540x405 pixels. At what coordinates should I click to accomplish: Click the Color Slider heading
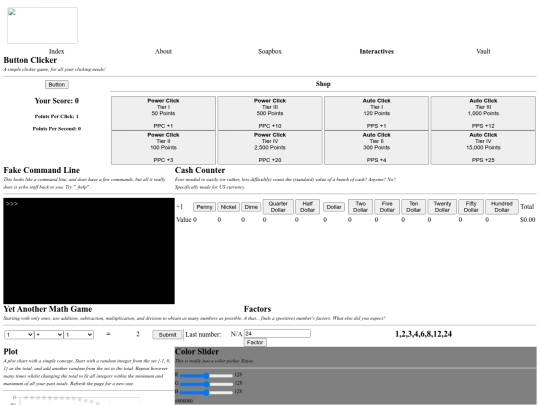[x=197, y=352]
